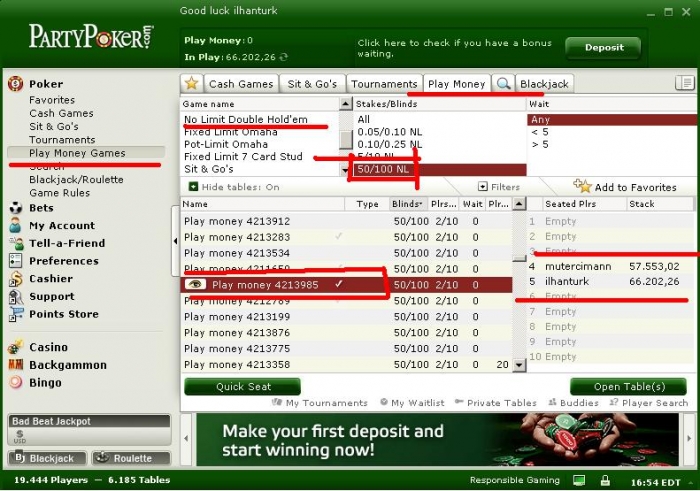
Task: Open the Filters dropdown
Action: pyautogui.click(x=499, y=187)
